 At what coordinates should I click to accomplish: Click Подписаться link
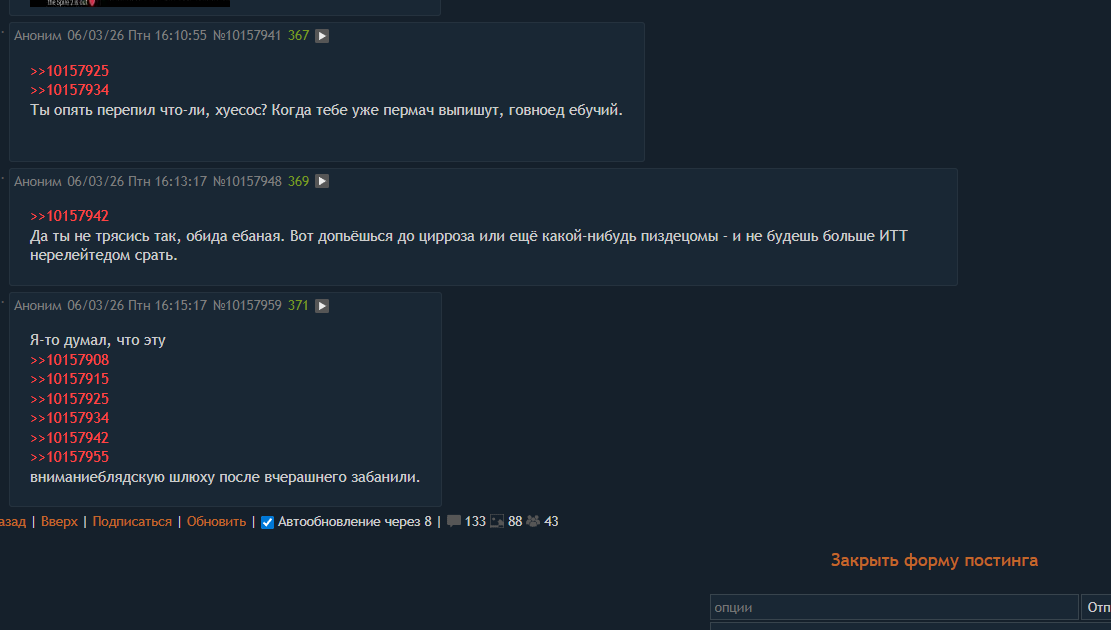[x=132, y=522]
